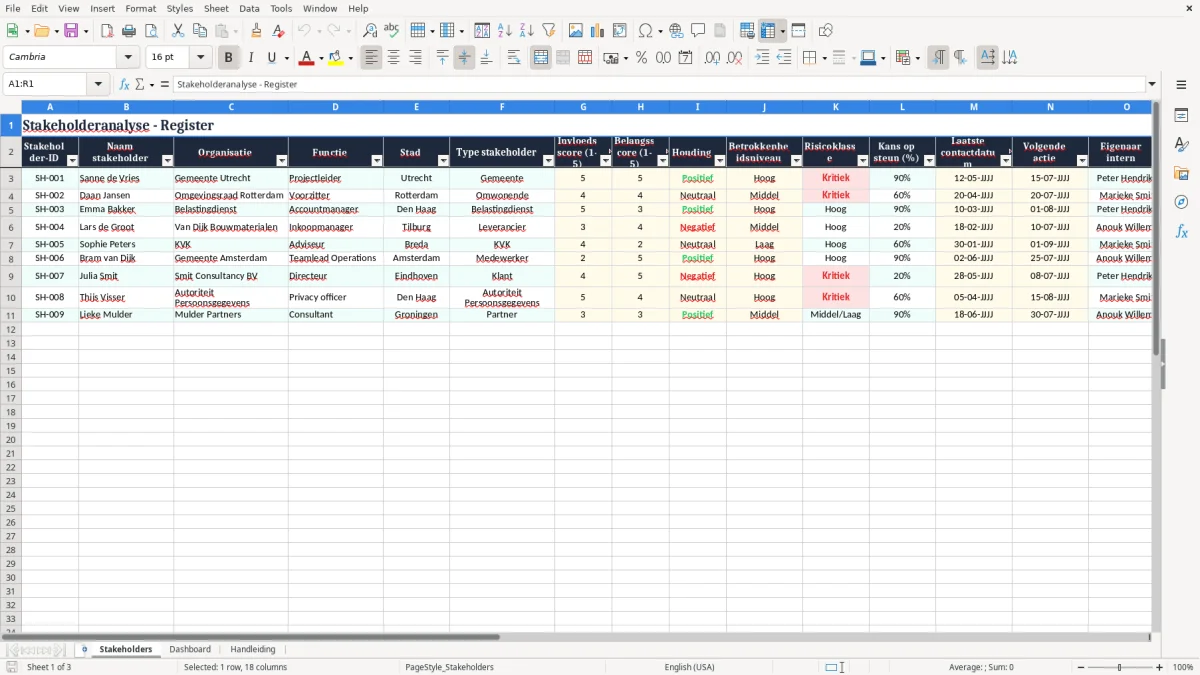Click the Draw Functions shapes icon
The height and width of the screenshot is (675, 1200).
pos(825,31)
